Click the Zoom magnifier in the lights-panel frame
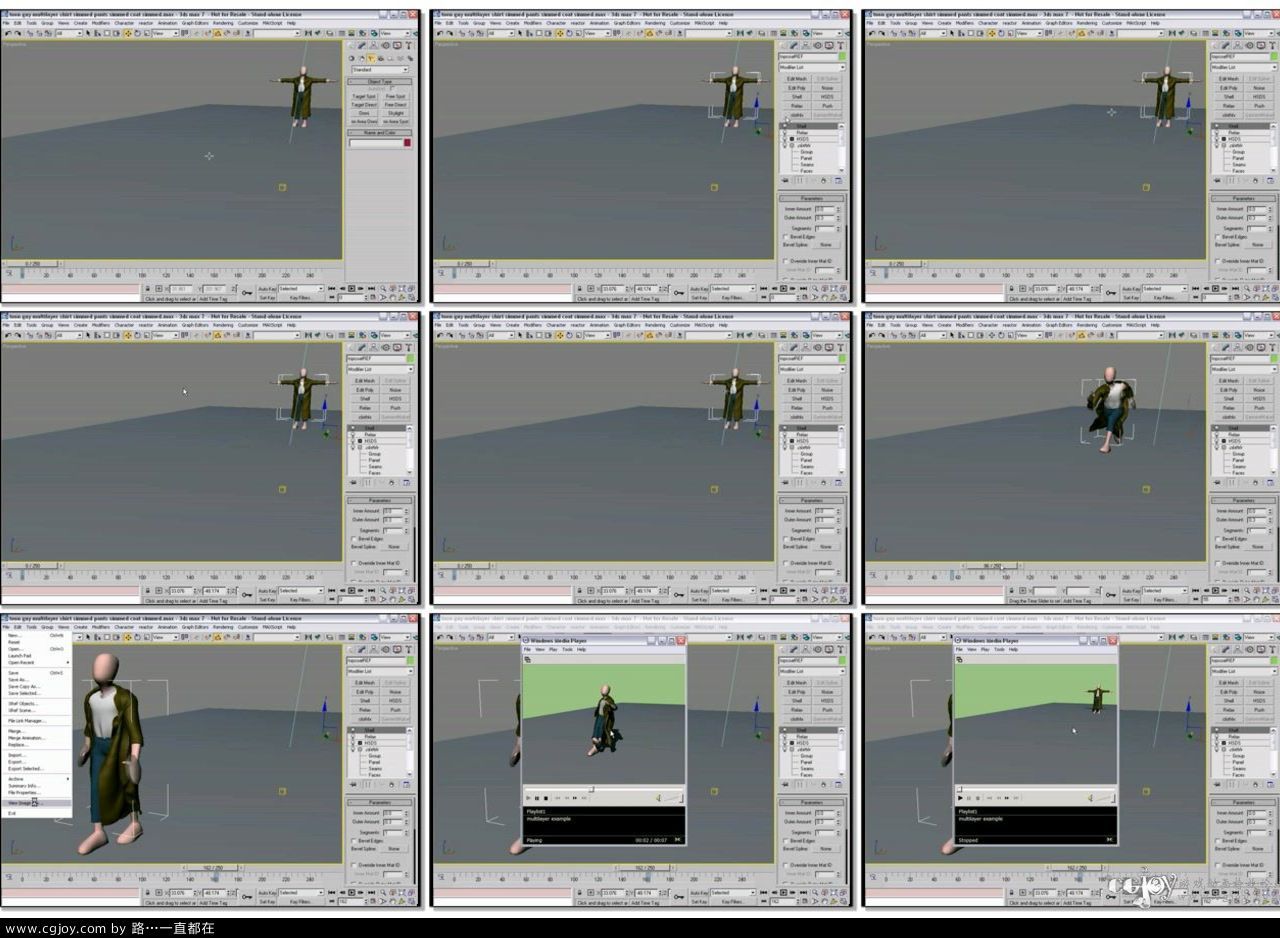 pos(383,289)
